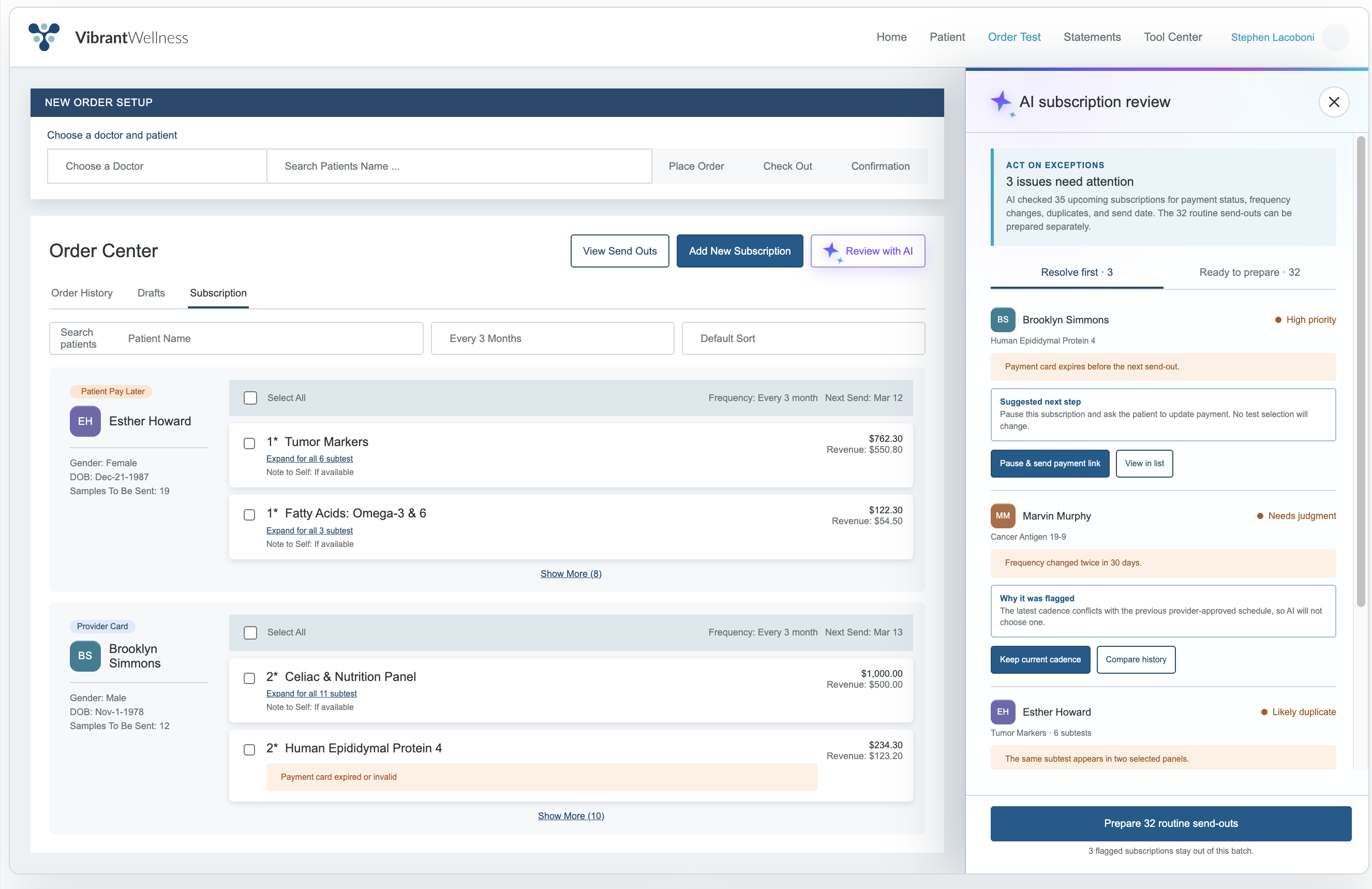Expand all 11 subtests of Celiac panel

311,693
